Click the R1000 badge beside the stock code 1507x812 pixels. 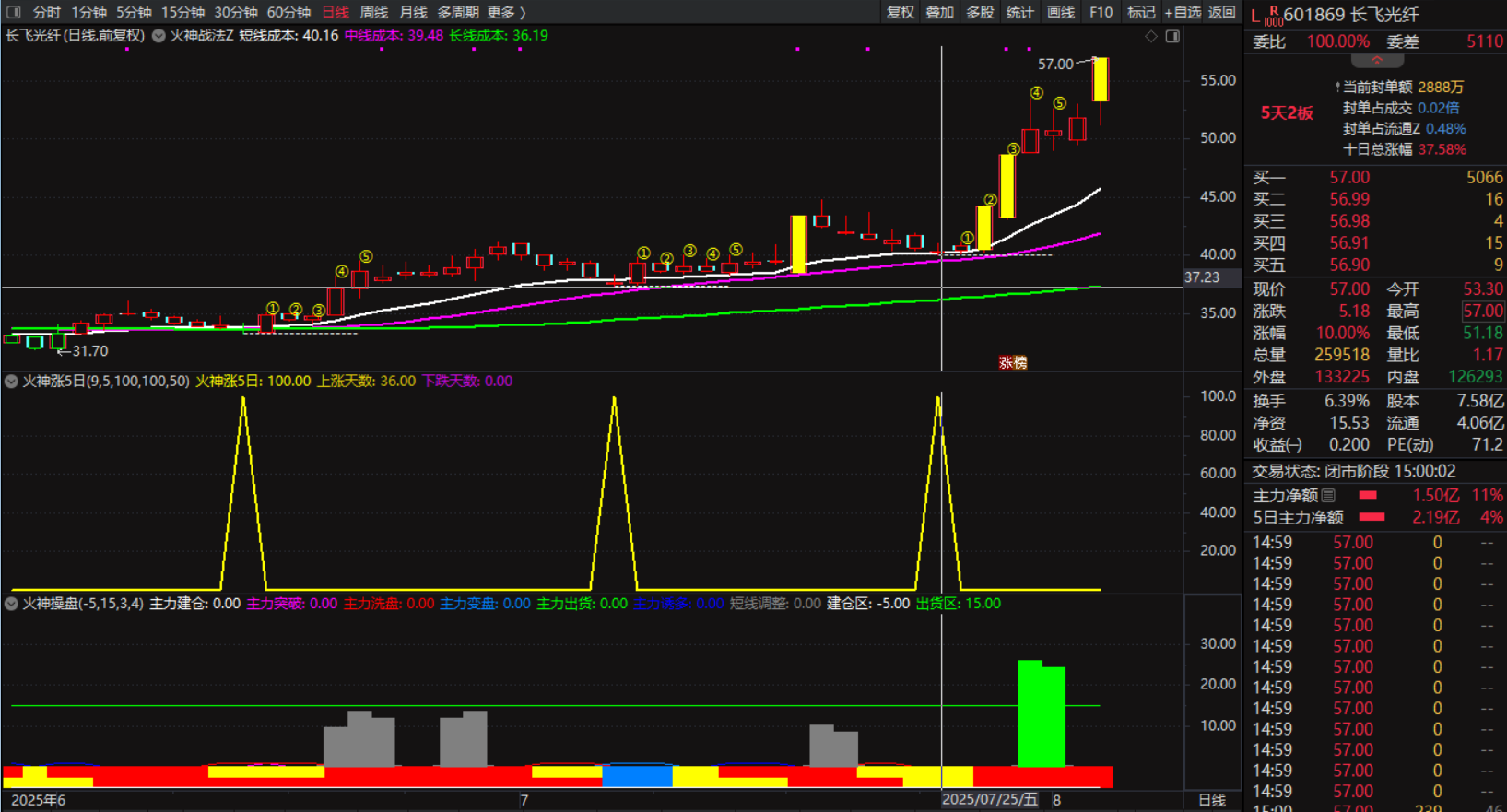pos(1272,16)
